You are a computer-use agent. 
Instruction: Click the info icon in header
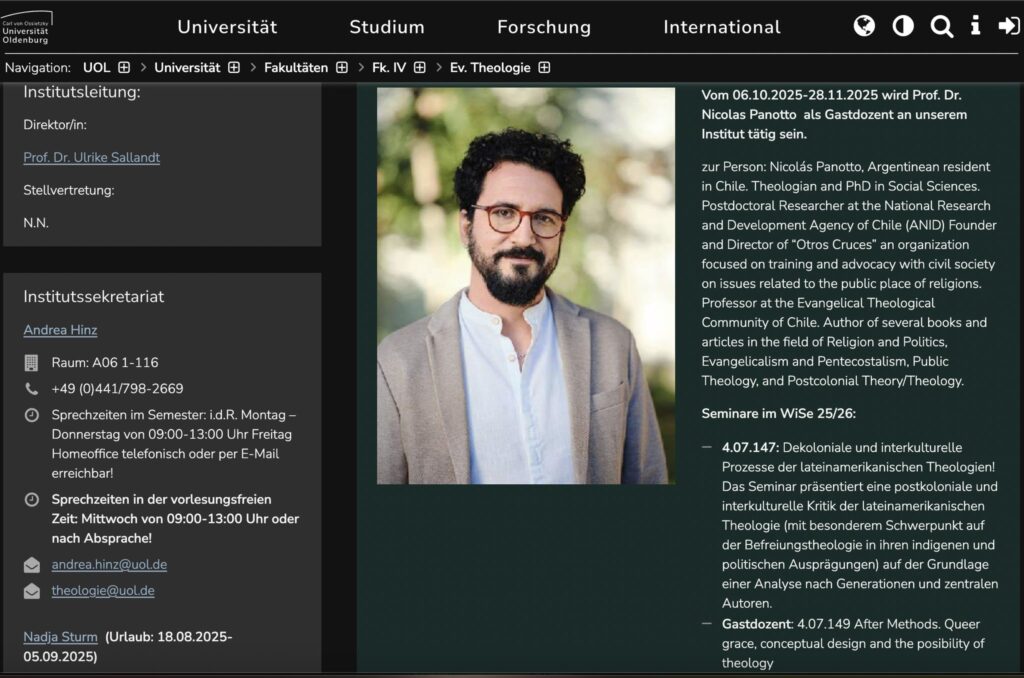click(x=975, y=26)
